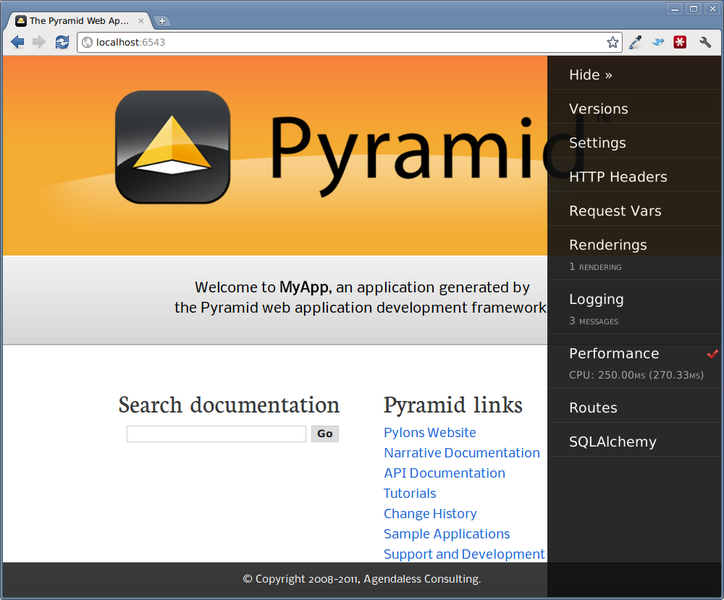The image size is (724, 600).
Task: Open the Tutorials link
Action: [x=410, y=493]
